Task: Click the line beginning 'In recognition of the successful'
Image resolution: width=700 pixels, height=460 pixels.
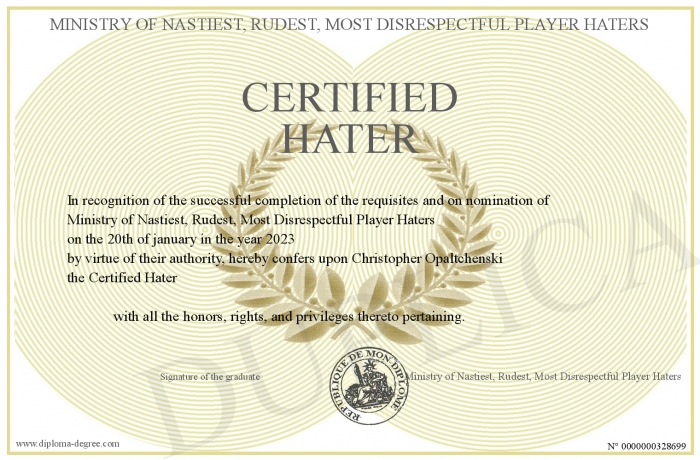Action: pos(308,201)
